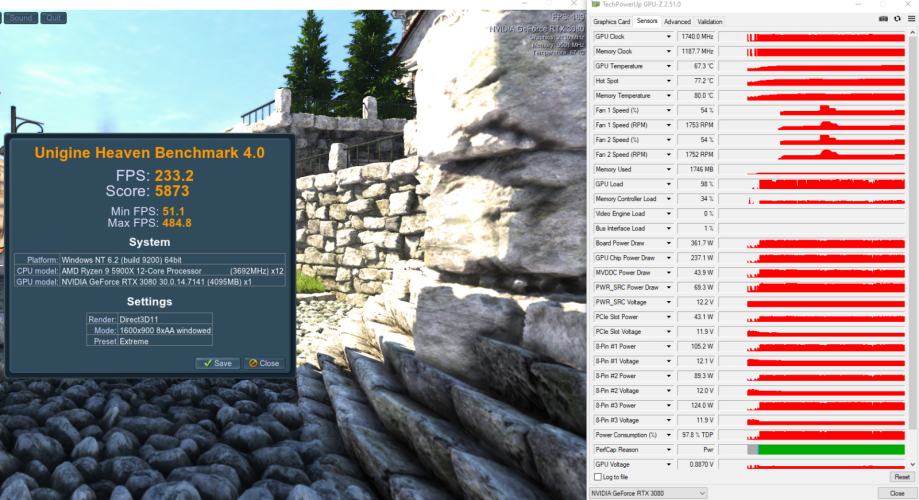Viewport: 919px width, 500px height.
Task: Click the green PerfCap Reason bar
Action: tap(831, 450)
